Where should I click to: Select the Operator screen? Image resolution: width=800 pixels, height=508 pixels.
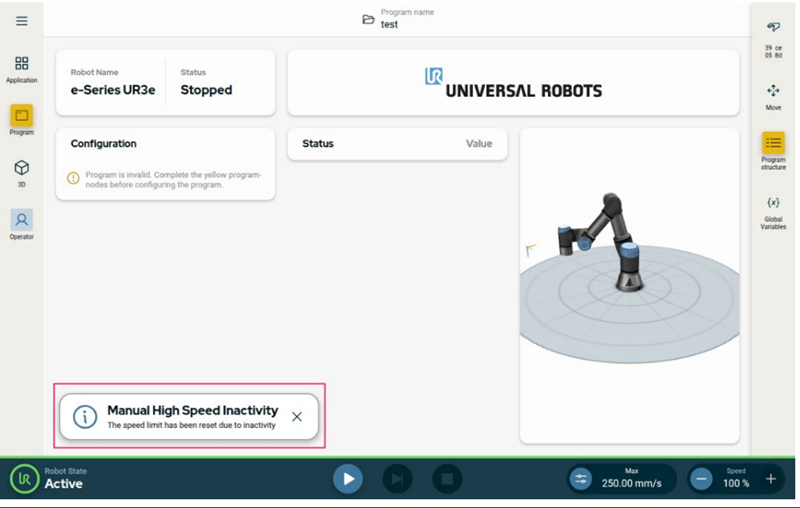pyautogui.click(x=22, y=223)
